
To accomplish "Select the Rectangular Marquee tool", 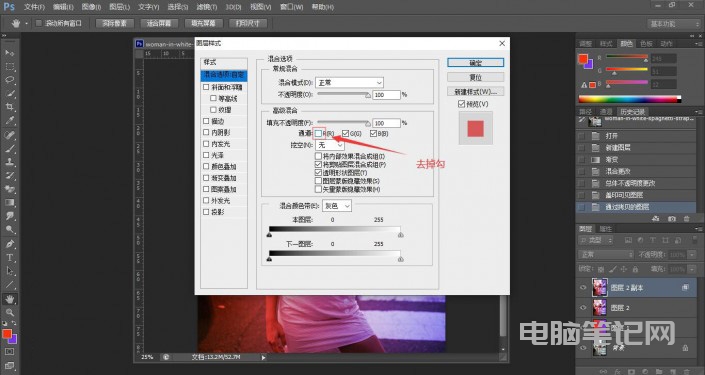I will [x=9, y=67].
